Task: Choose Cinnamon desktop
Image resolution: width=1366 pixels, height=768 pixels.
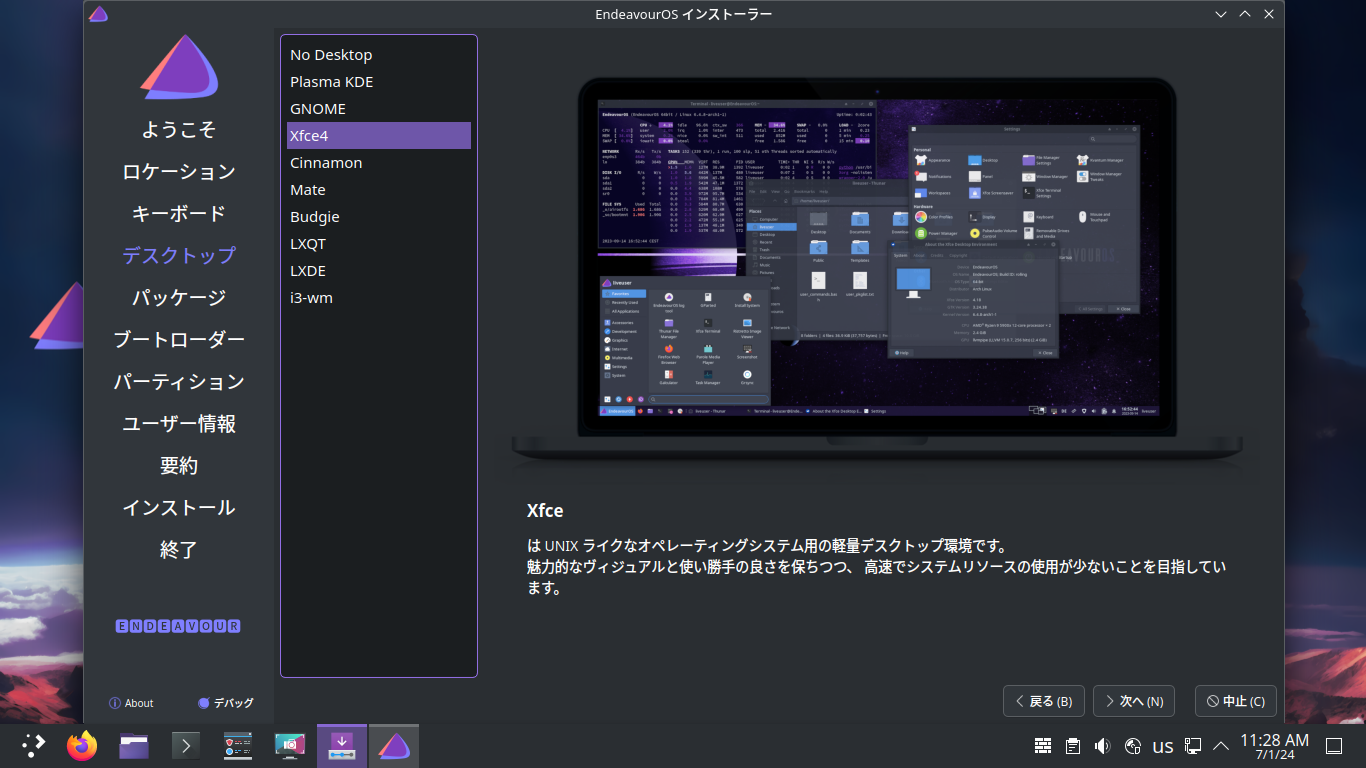Action: pyautogui.click(x=379, y=163)
